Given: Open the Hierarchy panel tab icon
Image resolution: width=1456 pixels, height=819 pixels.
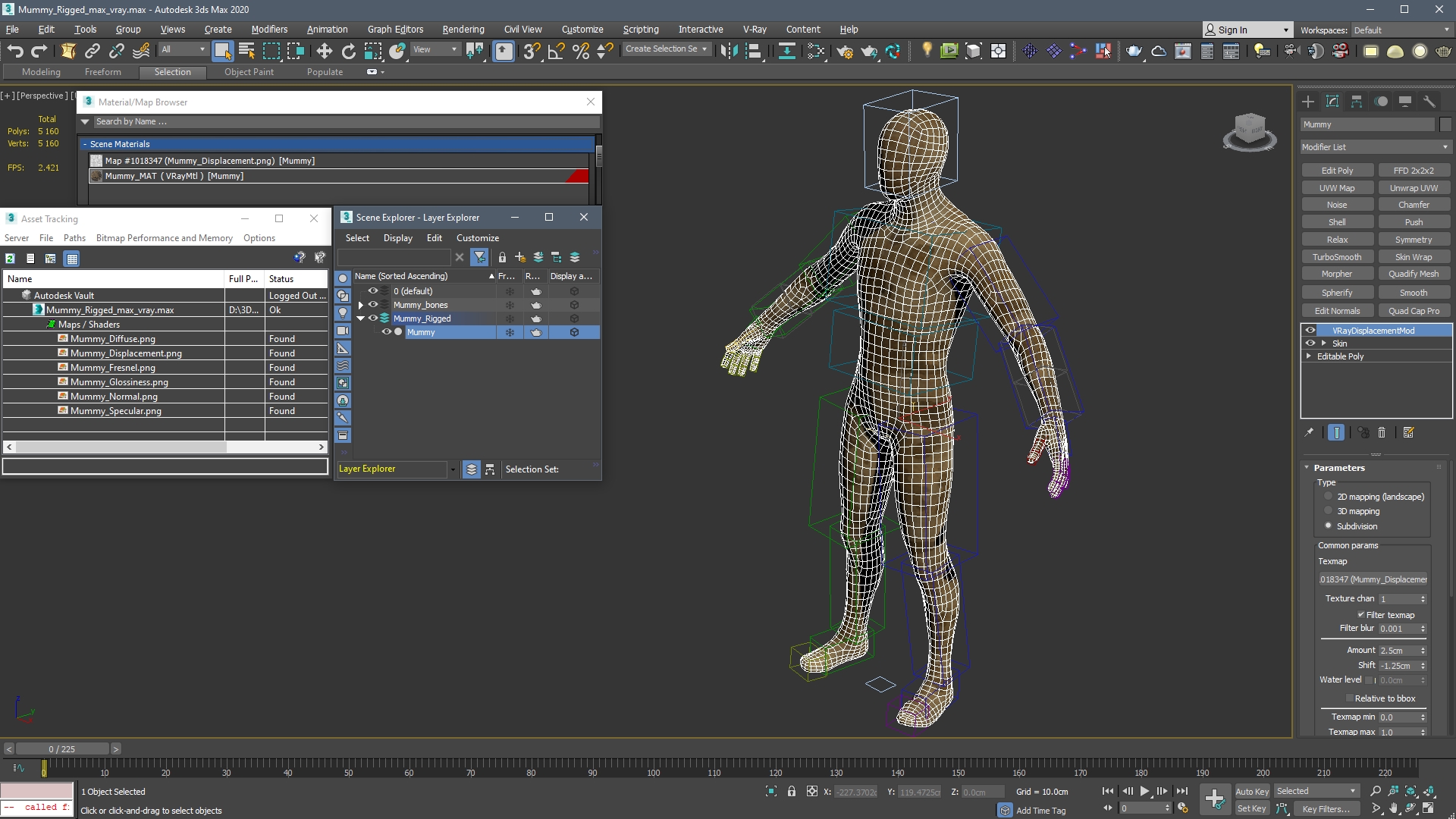Looking at the screenshot, I should (1357, 101).
